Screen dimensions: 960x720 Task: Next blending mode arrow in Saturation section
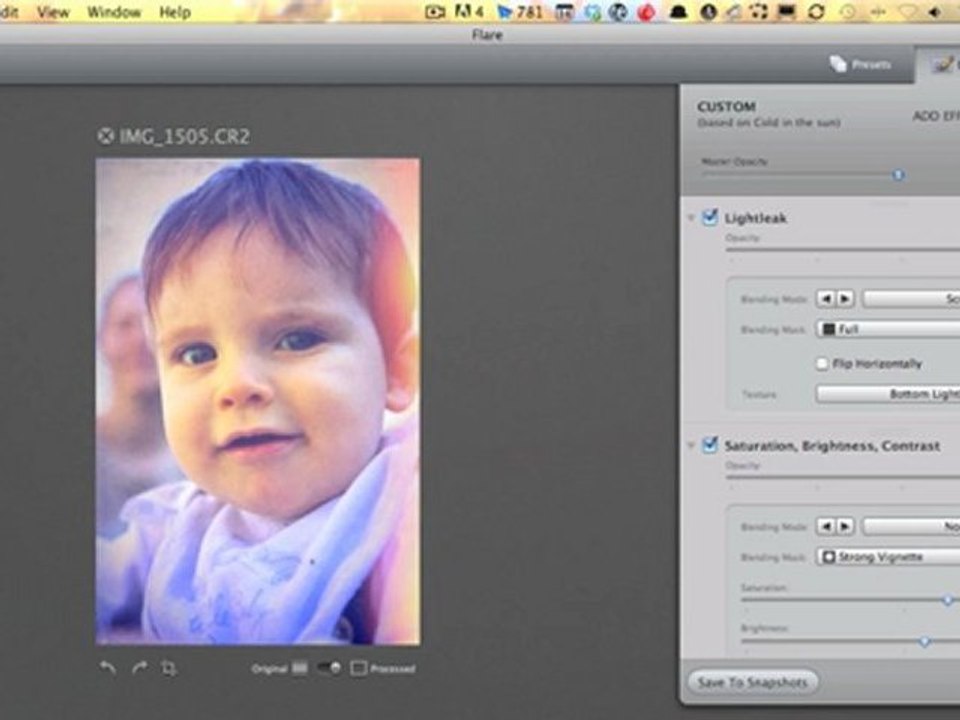point(845,527)
